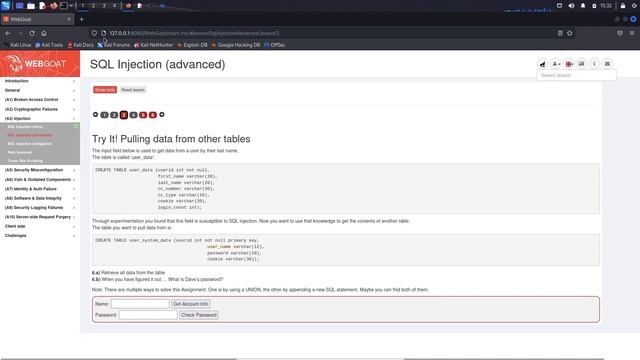The height and width of the screenshot is (360, 640).
Task: Open the SQL Injection (mitigation) lesson
Action: [30, 144]
